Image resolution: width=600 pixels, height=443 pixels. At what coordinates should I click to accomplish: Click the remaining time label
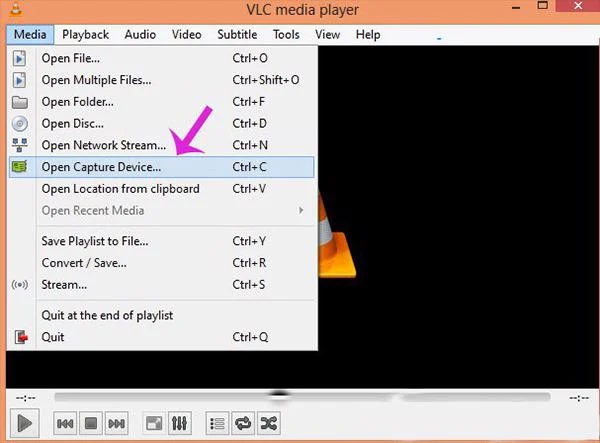pos(579,398)
